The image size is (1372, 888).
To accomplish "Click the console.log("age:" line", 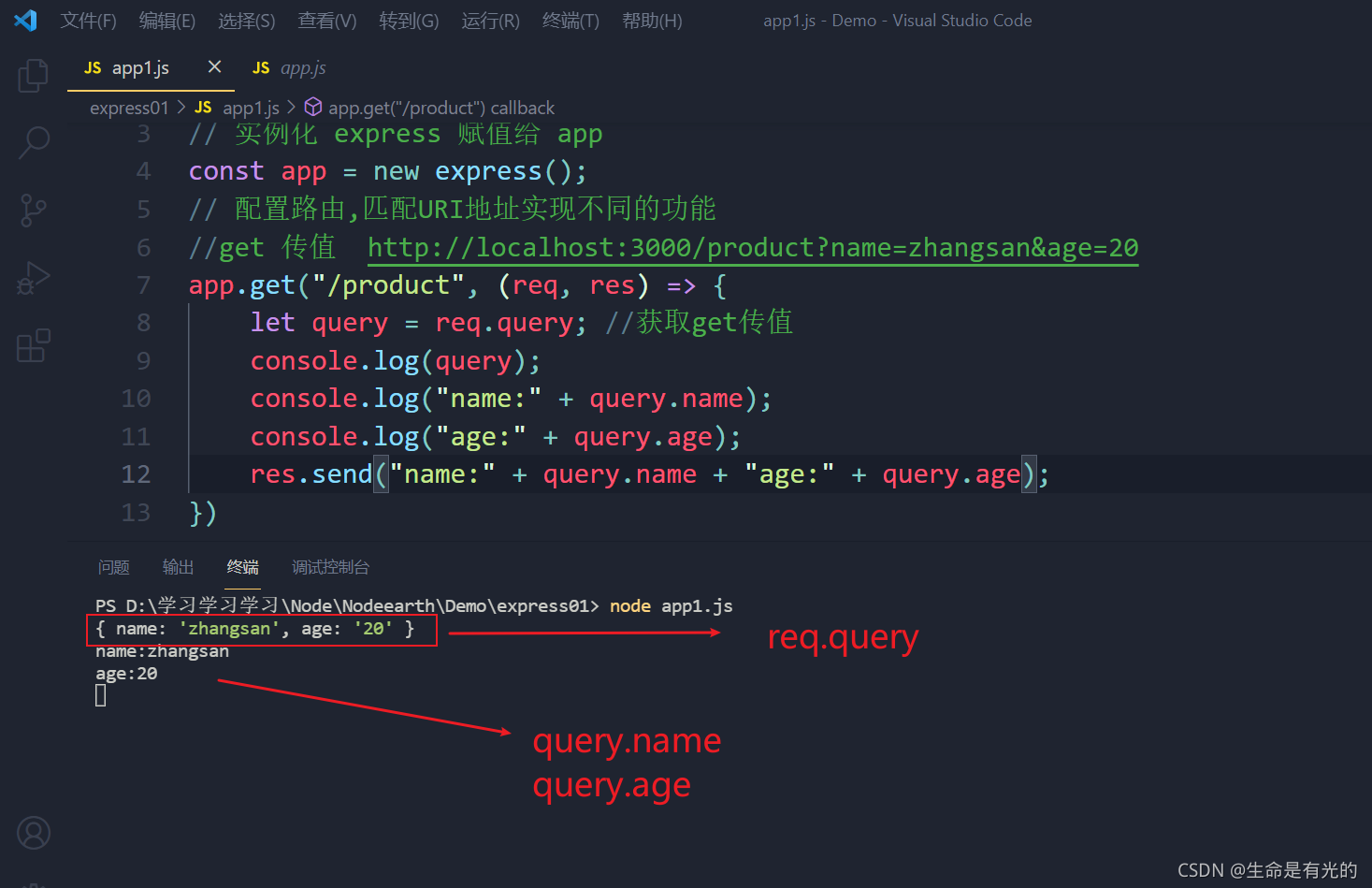I will click(x=496, y=437).
